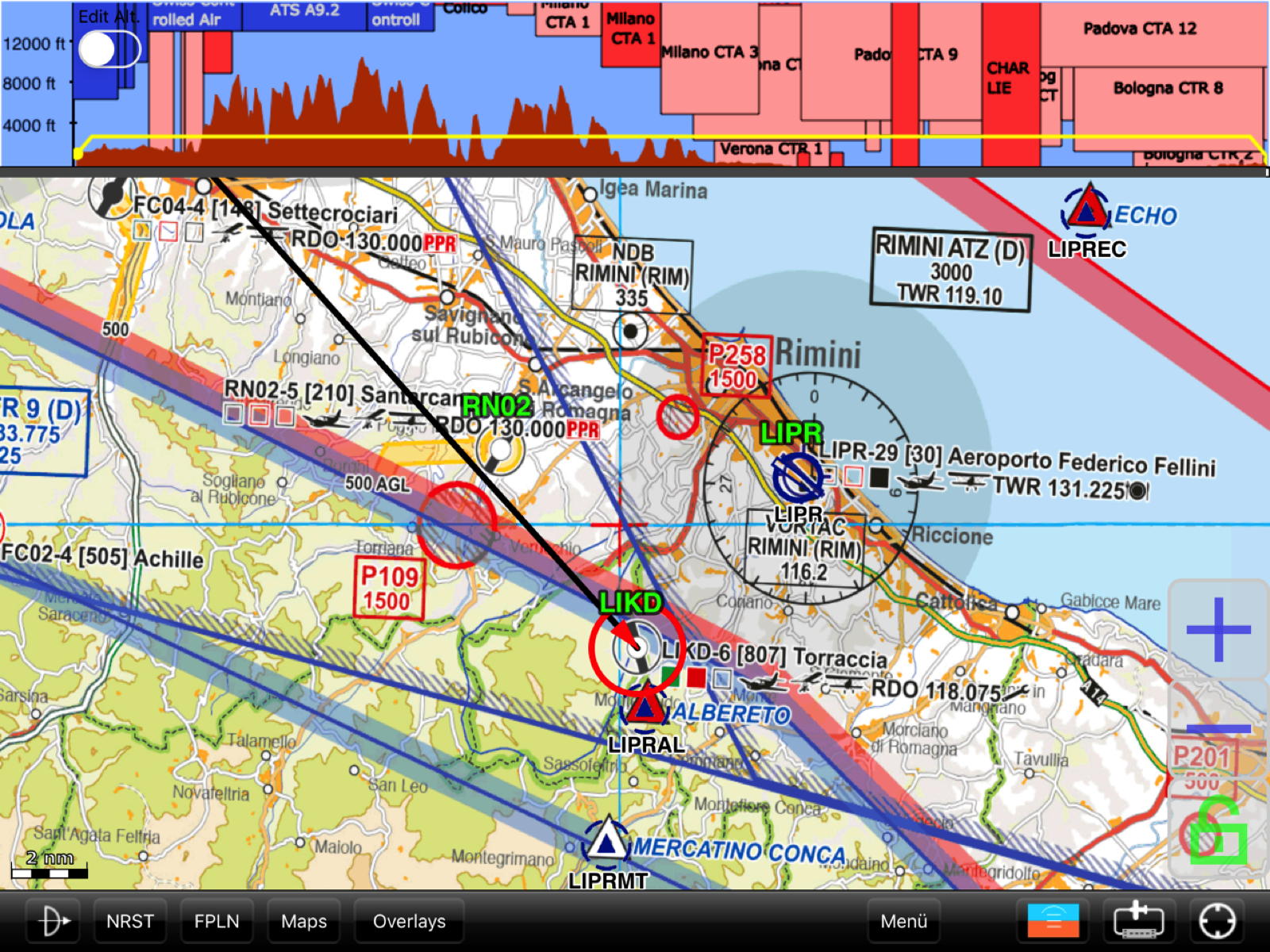The height and width of the screenshot is (952, 1270).
Task: Tap the LIPREC Echo reporting point
Action: (1086, 210)
